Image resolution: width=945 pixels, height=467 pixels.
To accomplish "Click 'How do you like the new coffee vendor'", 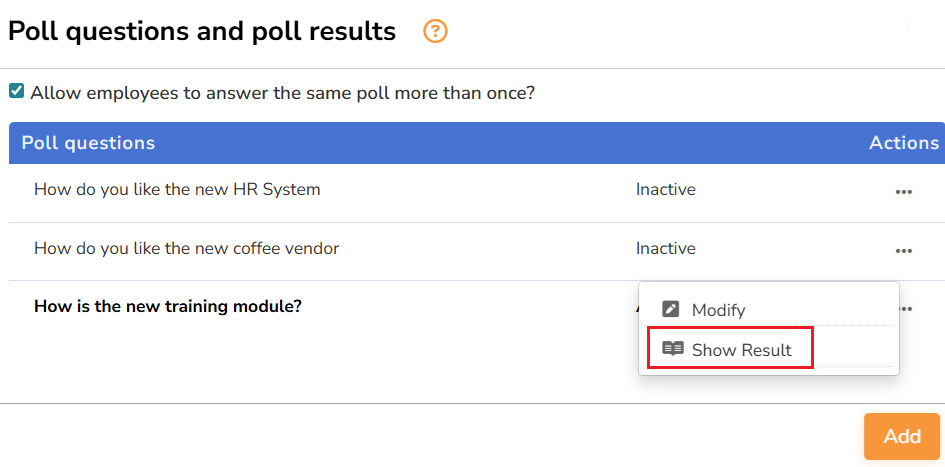I will tap(186, 248).
